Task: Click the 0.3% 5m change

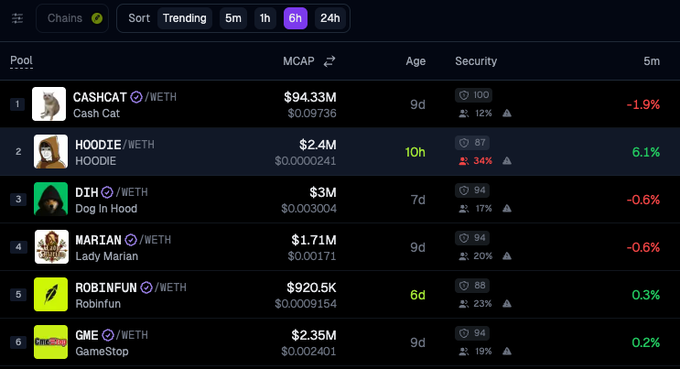Action: tap(646, 295)
